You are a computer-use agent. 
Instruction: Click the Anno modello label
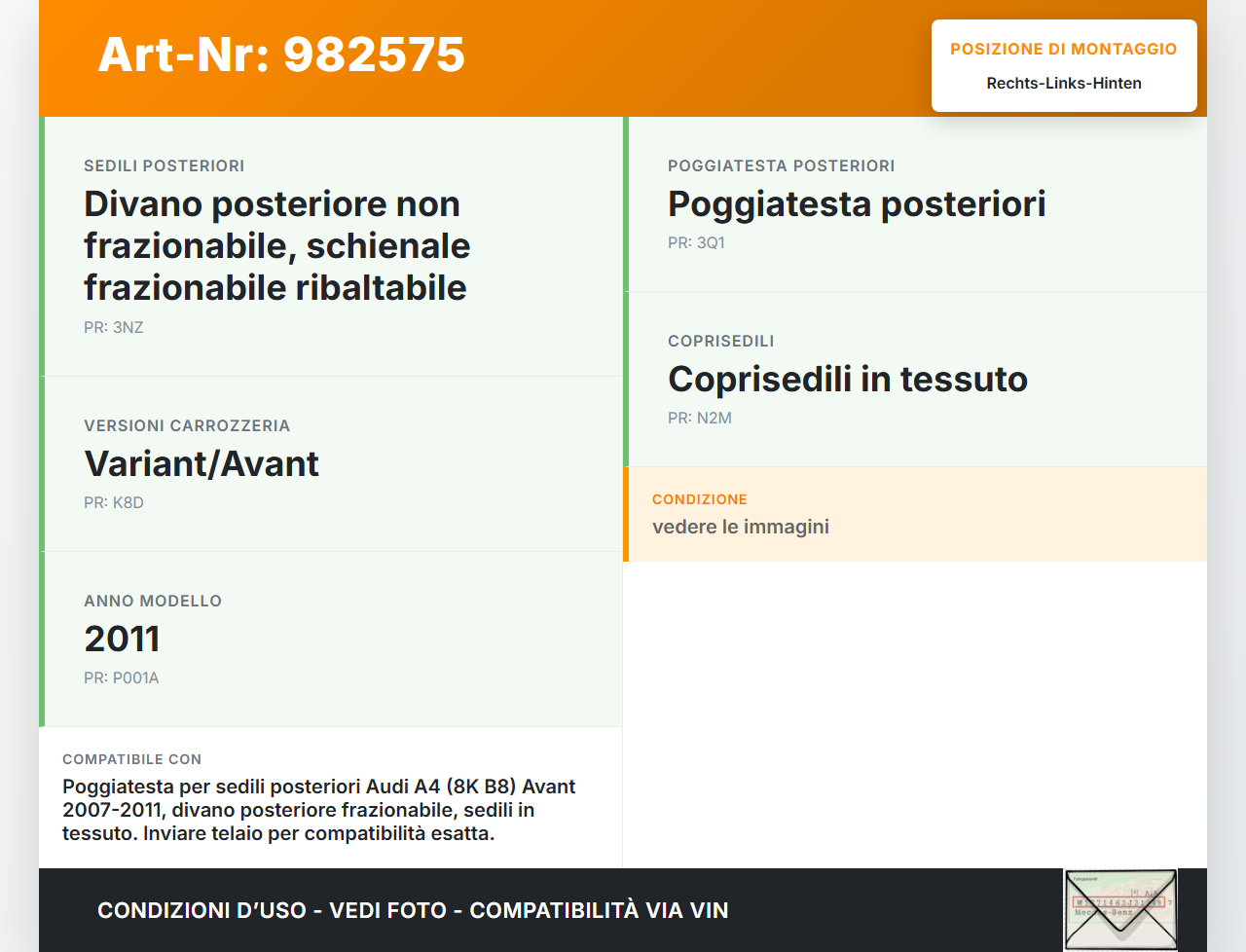pyautogui.click(x=153, y=601)
